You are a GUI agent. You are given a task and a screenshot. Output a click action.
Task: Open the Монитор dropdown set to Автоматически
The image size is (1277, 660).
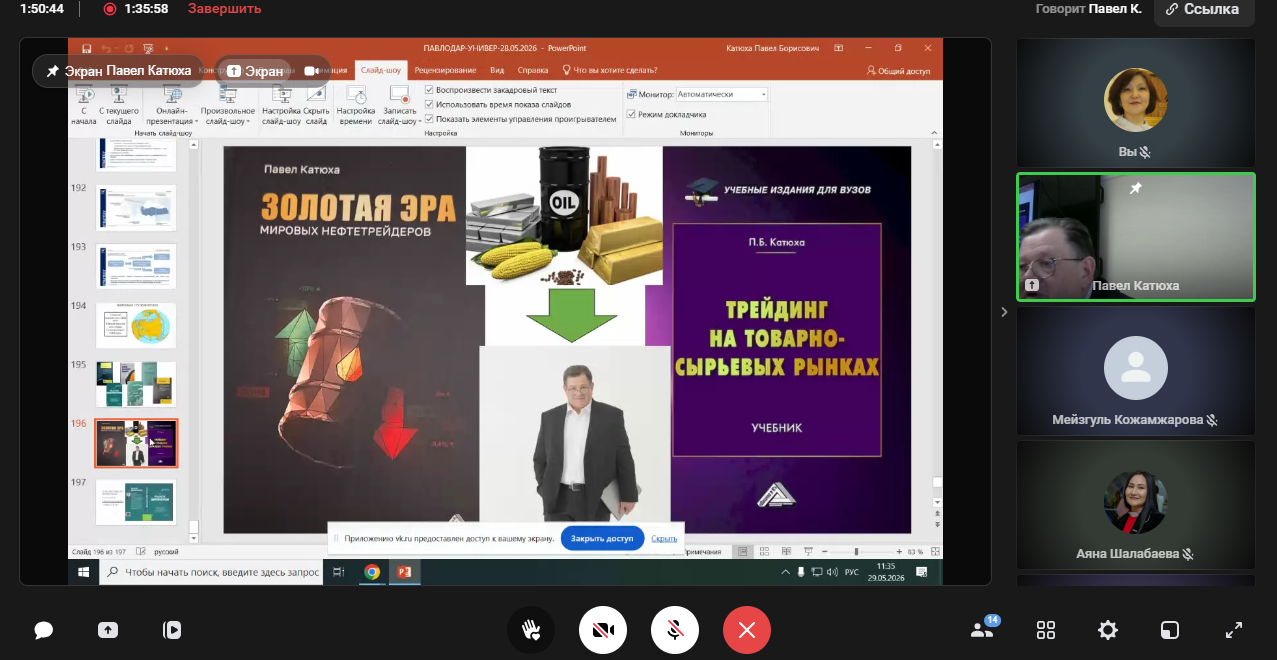[722, 94]
